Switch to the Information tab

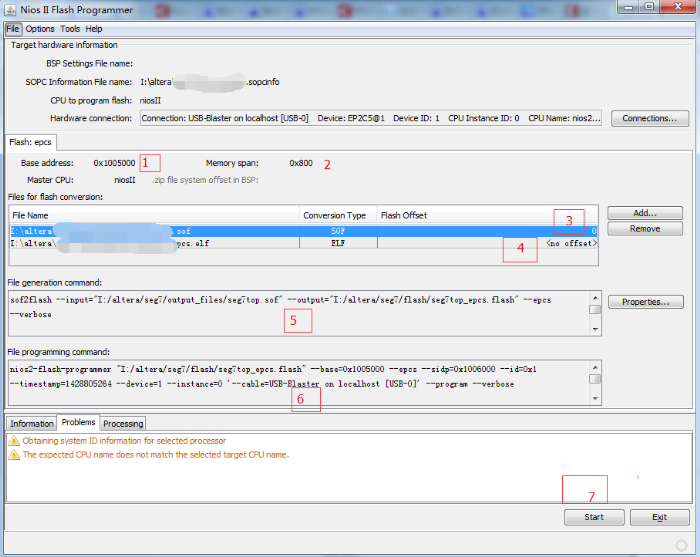pos(32,424)
